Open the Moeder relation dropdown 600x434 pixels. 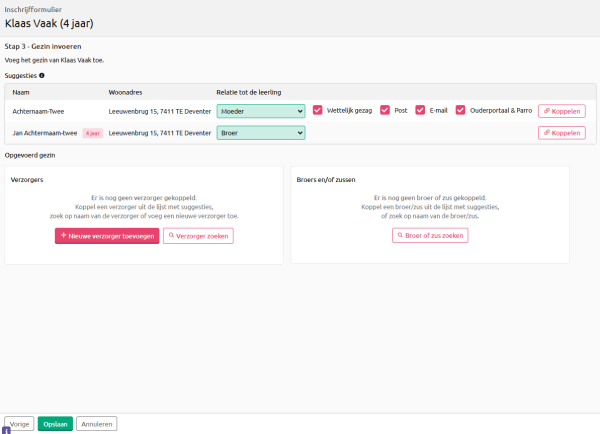pyautogui.click(x=260, y=111)
